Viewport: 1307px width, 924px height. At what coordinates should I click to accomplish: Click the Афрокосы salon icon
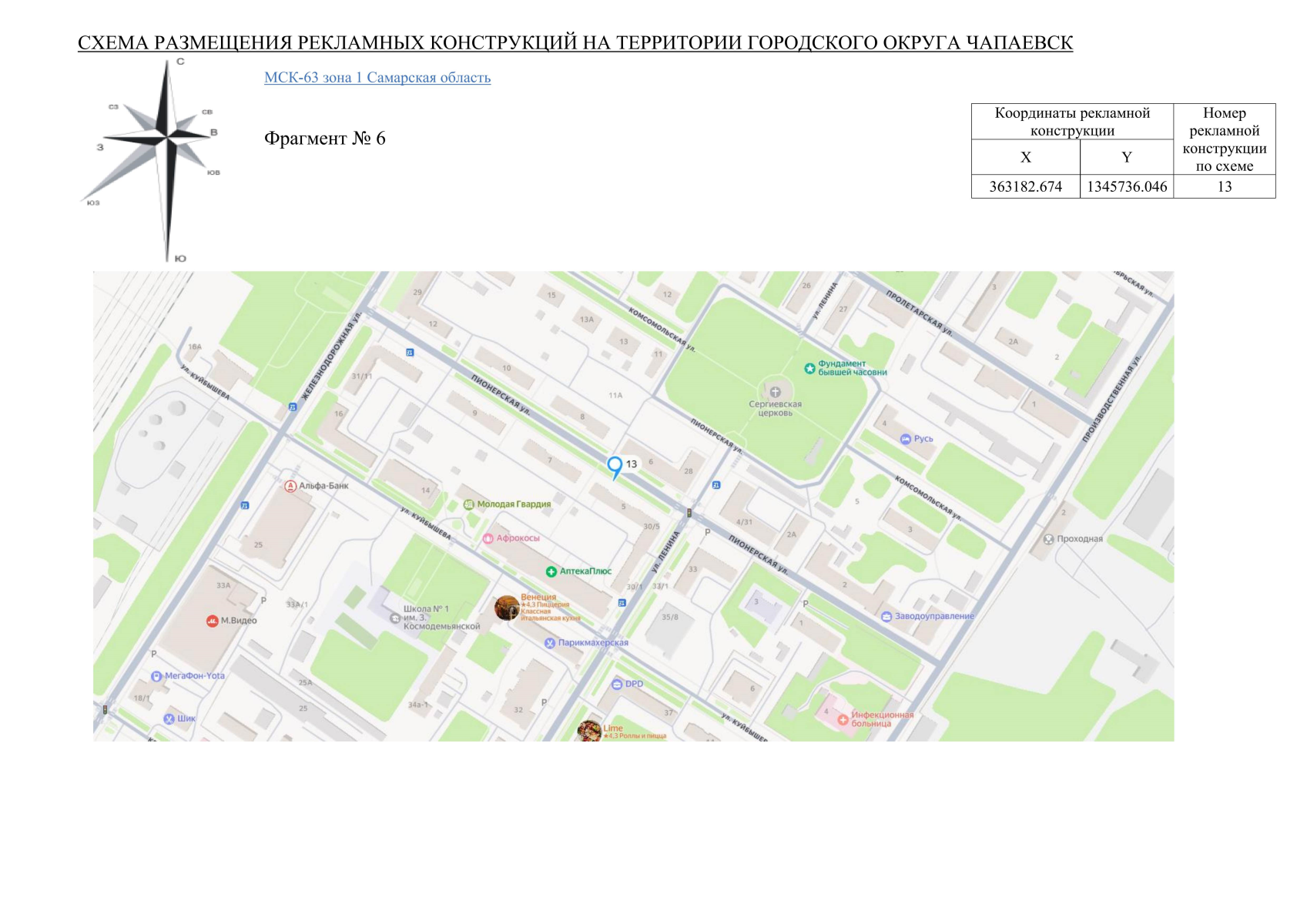pos(488,538)
